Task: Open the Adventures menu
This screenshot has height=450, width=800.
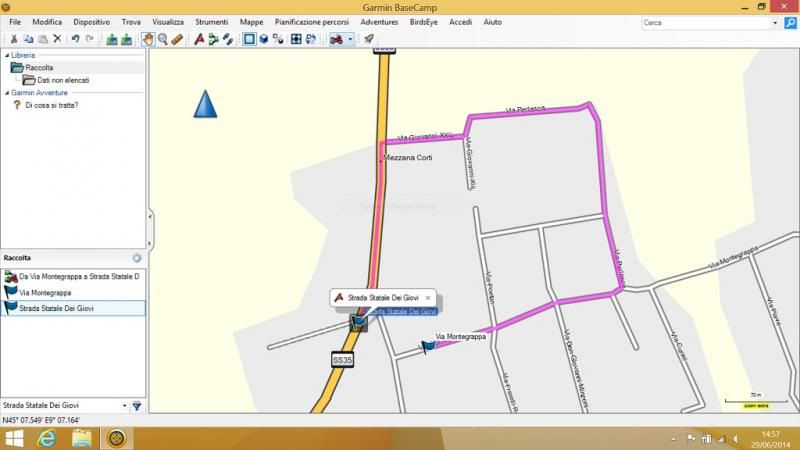Action: click(x=379, y=22)
